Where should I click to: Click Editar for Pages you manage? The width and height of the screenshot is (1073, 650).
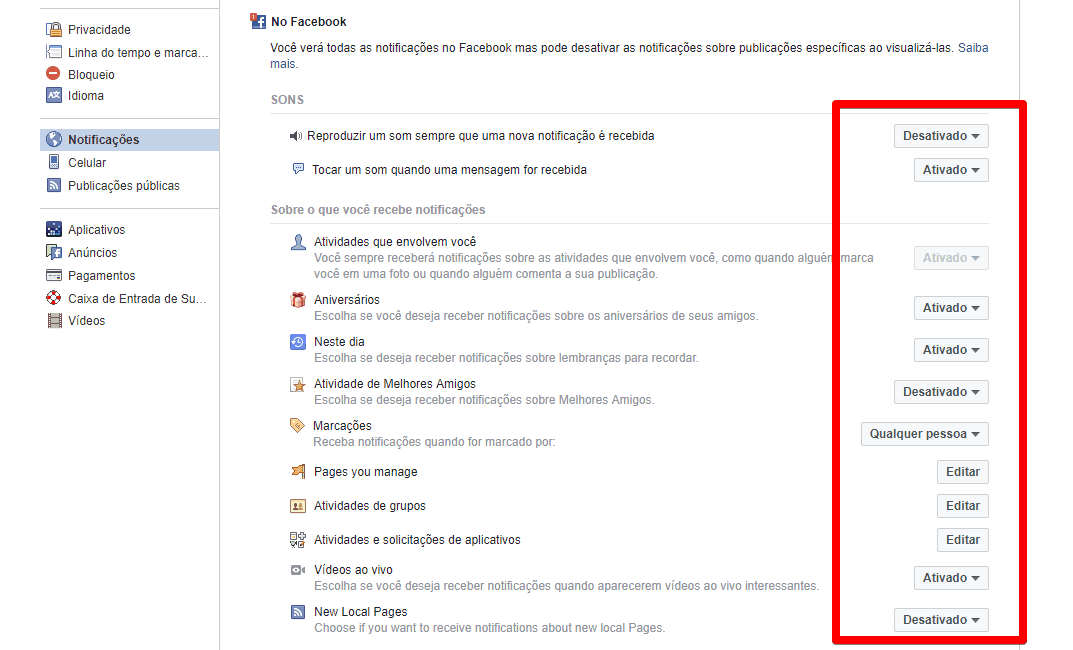click(963, 472)
